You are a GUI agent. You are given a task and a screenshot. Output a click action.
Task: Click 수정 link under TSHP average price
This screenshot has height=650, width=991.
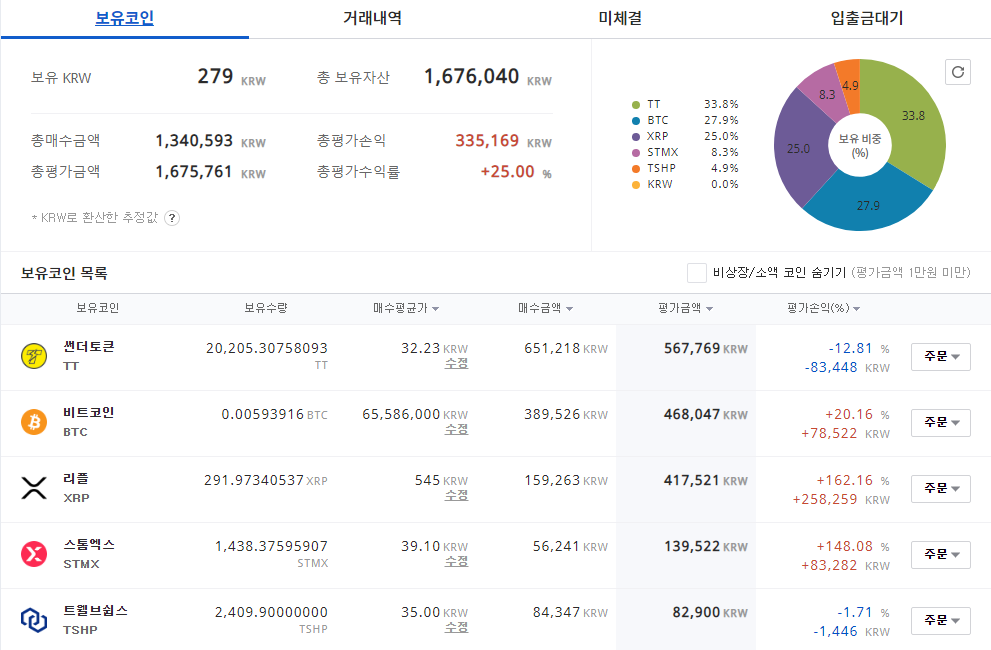[x=456, y=627]
